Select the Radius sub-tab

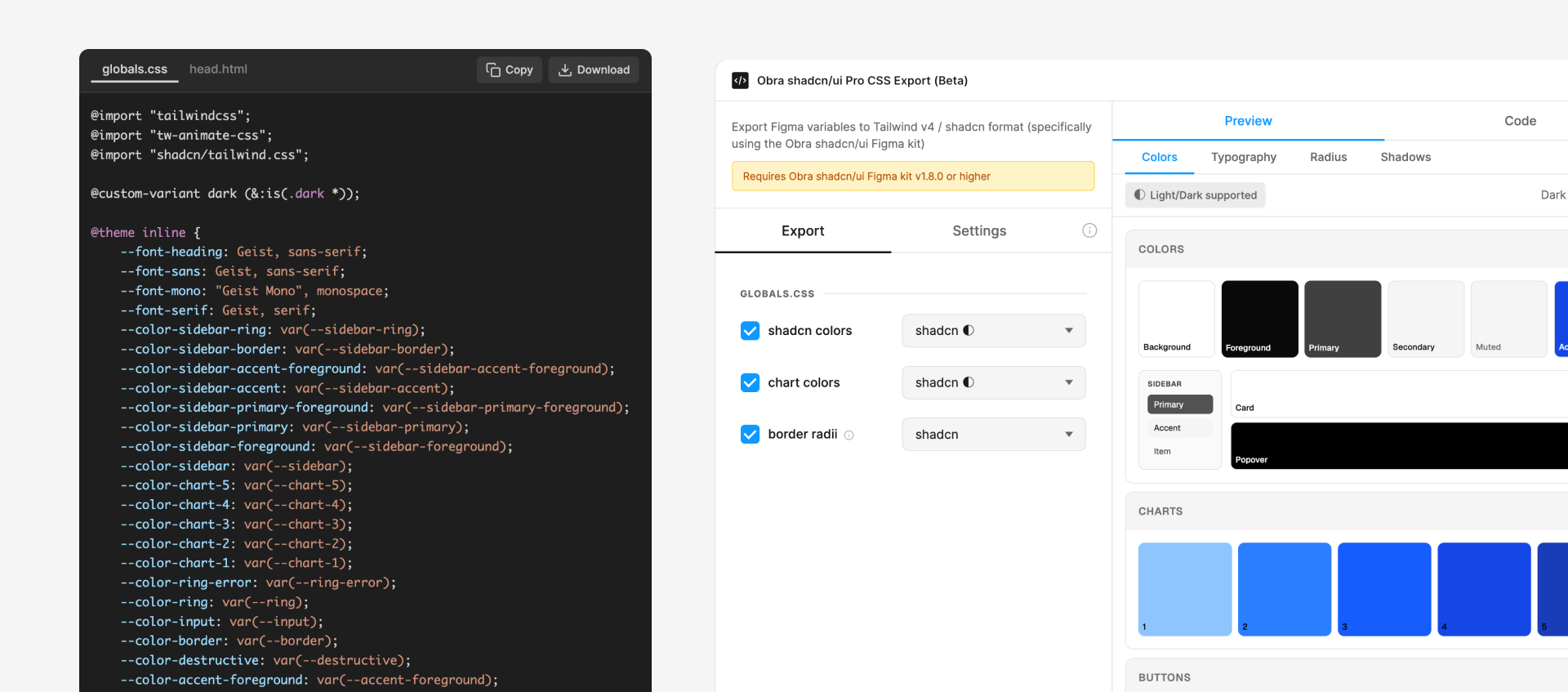coord(1328,157)
